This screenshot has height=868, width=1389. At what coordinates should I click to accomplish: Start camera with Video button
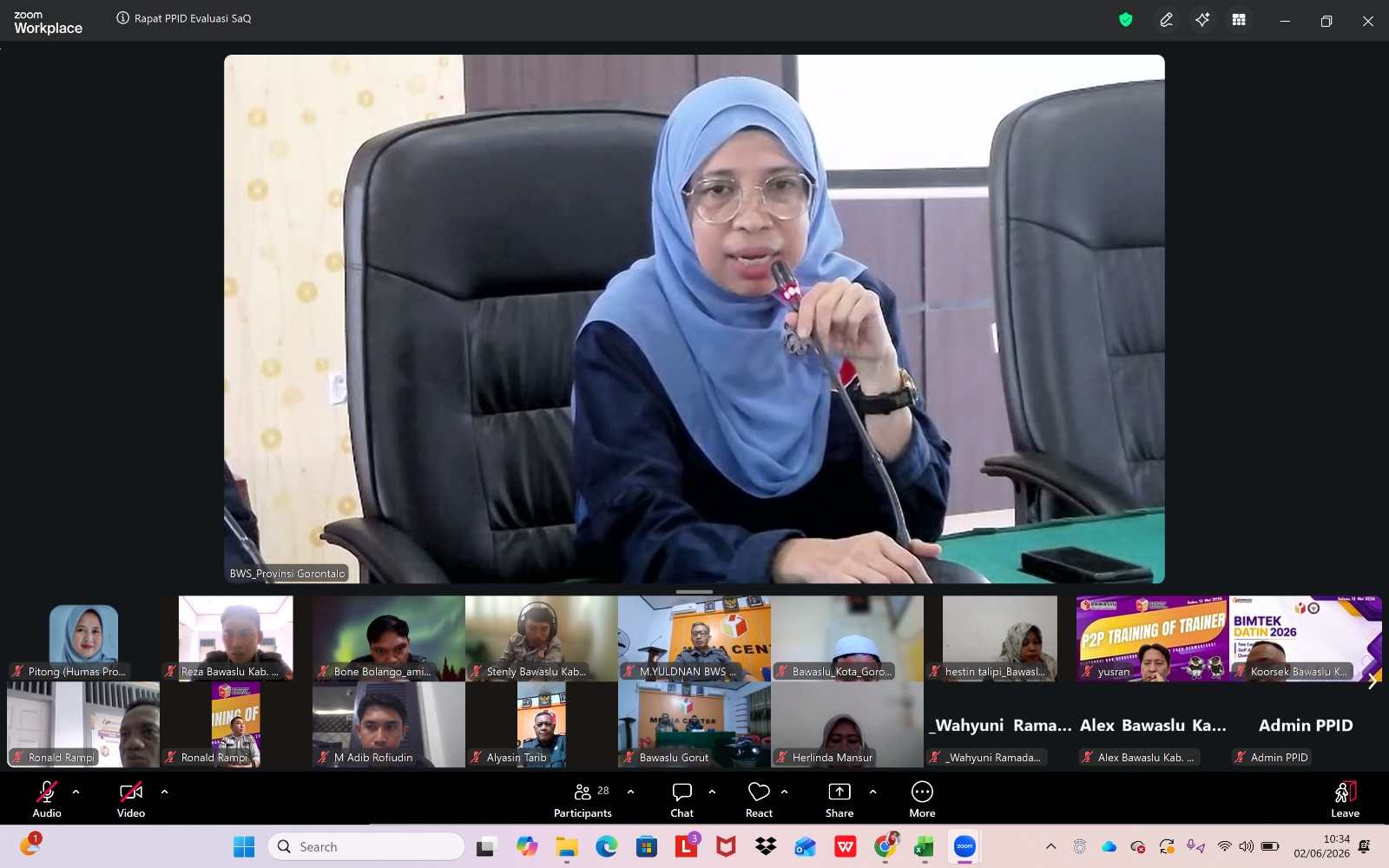pos(131,799)
